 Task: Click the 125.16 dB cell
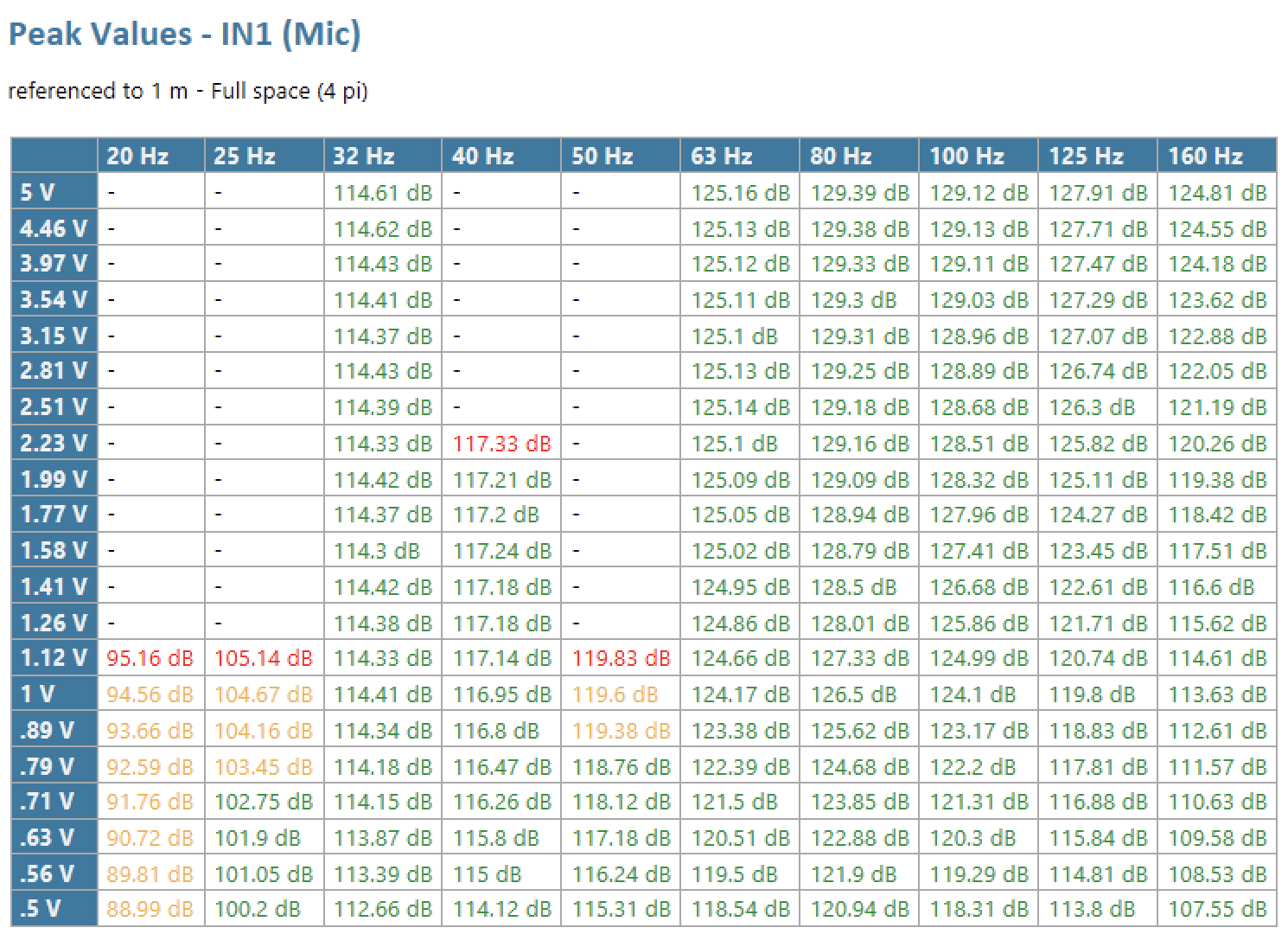tap(740, 193)
